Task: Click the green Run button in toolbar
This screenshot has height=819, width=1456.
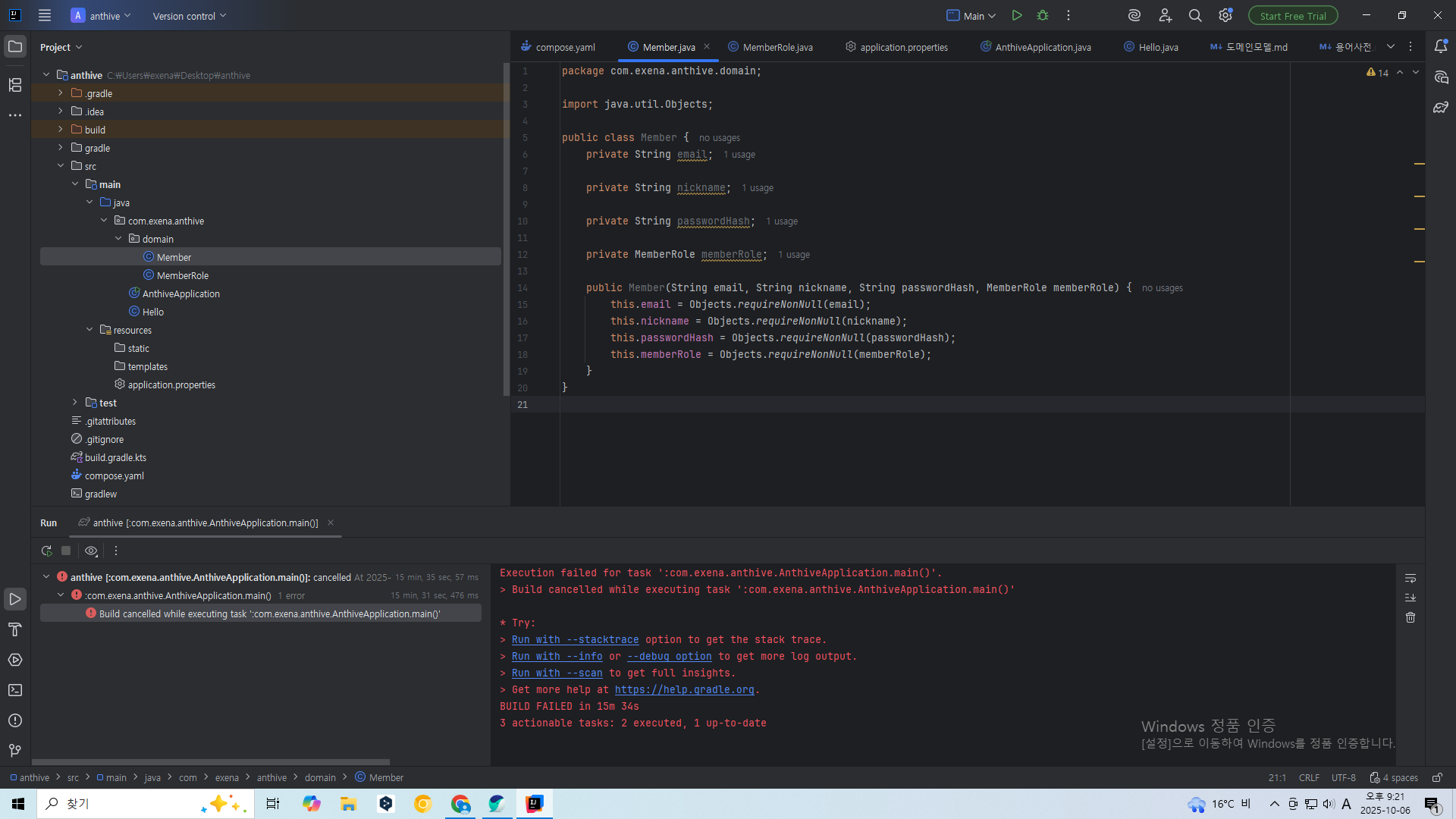Action: 1017,16
